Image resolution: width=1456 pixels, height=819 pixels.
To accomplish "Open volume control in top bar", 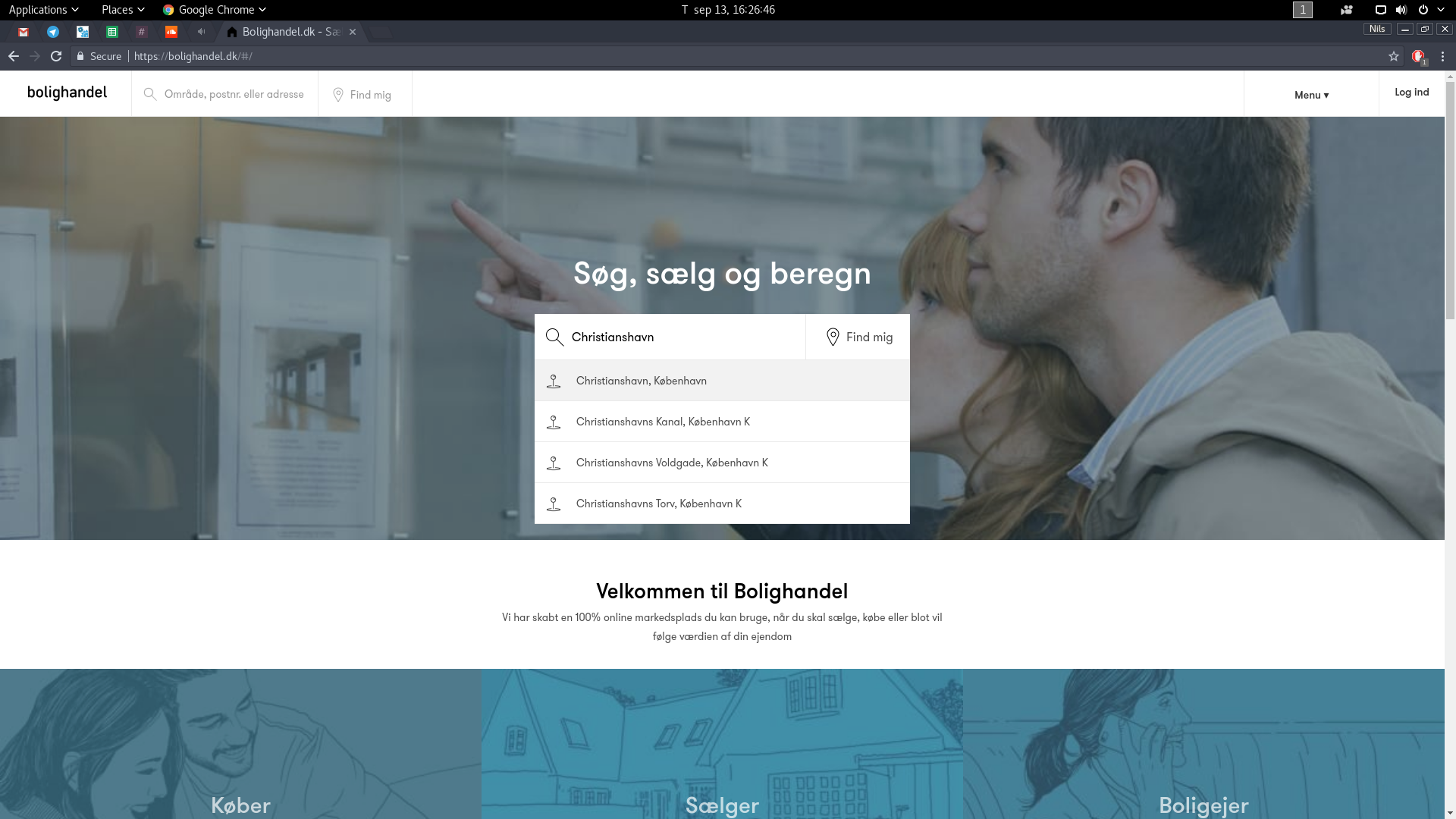I will point(1401,10).
